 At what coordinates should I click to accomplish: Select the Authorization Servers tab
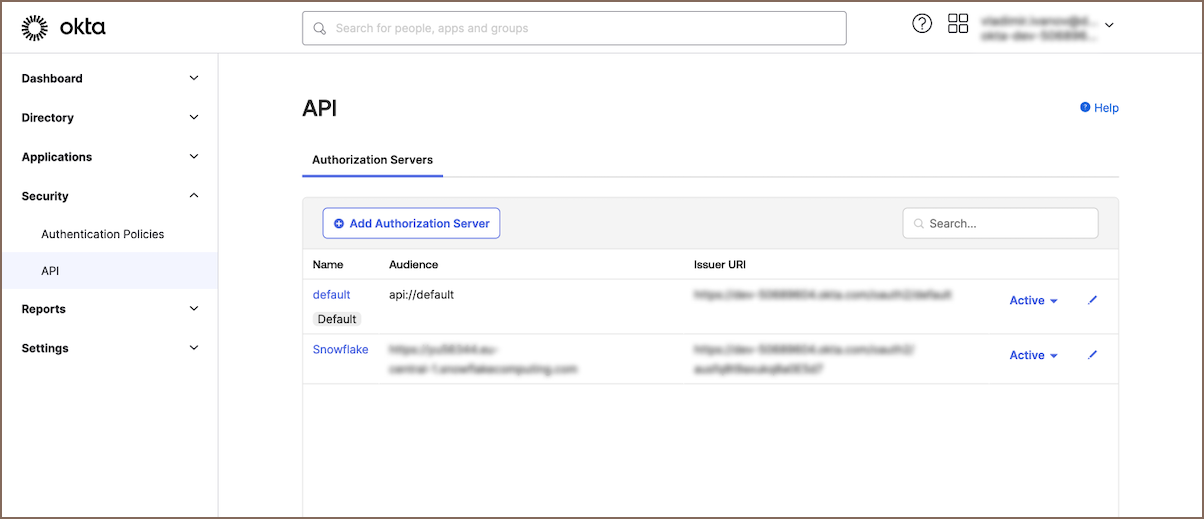[x=372, y=160]
